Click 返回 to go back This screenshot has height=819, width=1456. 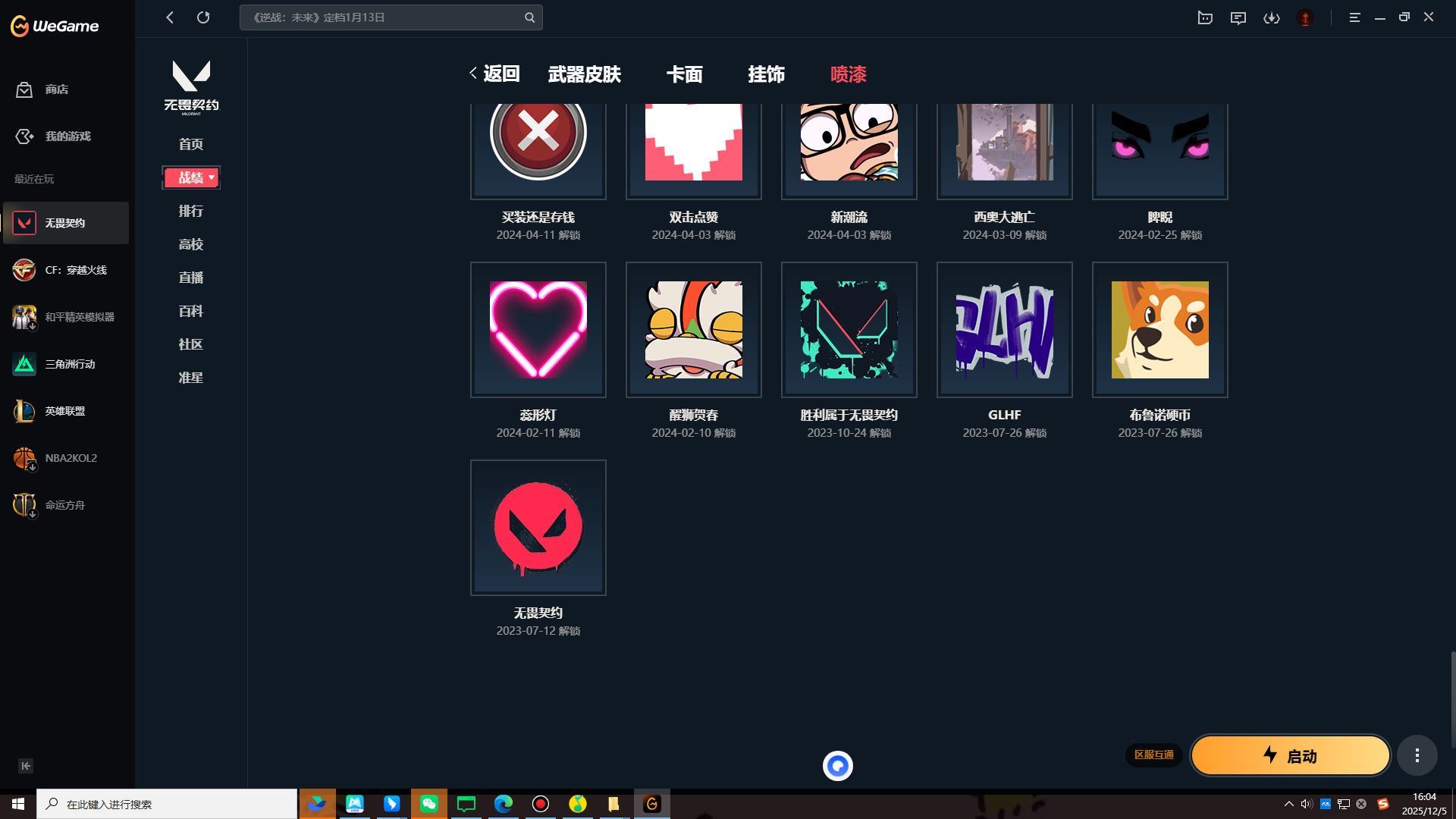497,74
